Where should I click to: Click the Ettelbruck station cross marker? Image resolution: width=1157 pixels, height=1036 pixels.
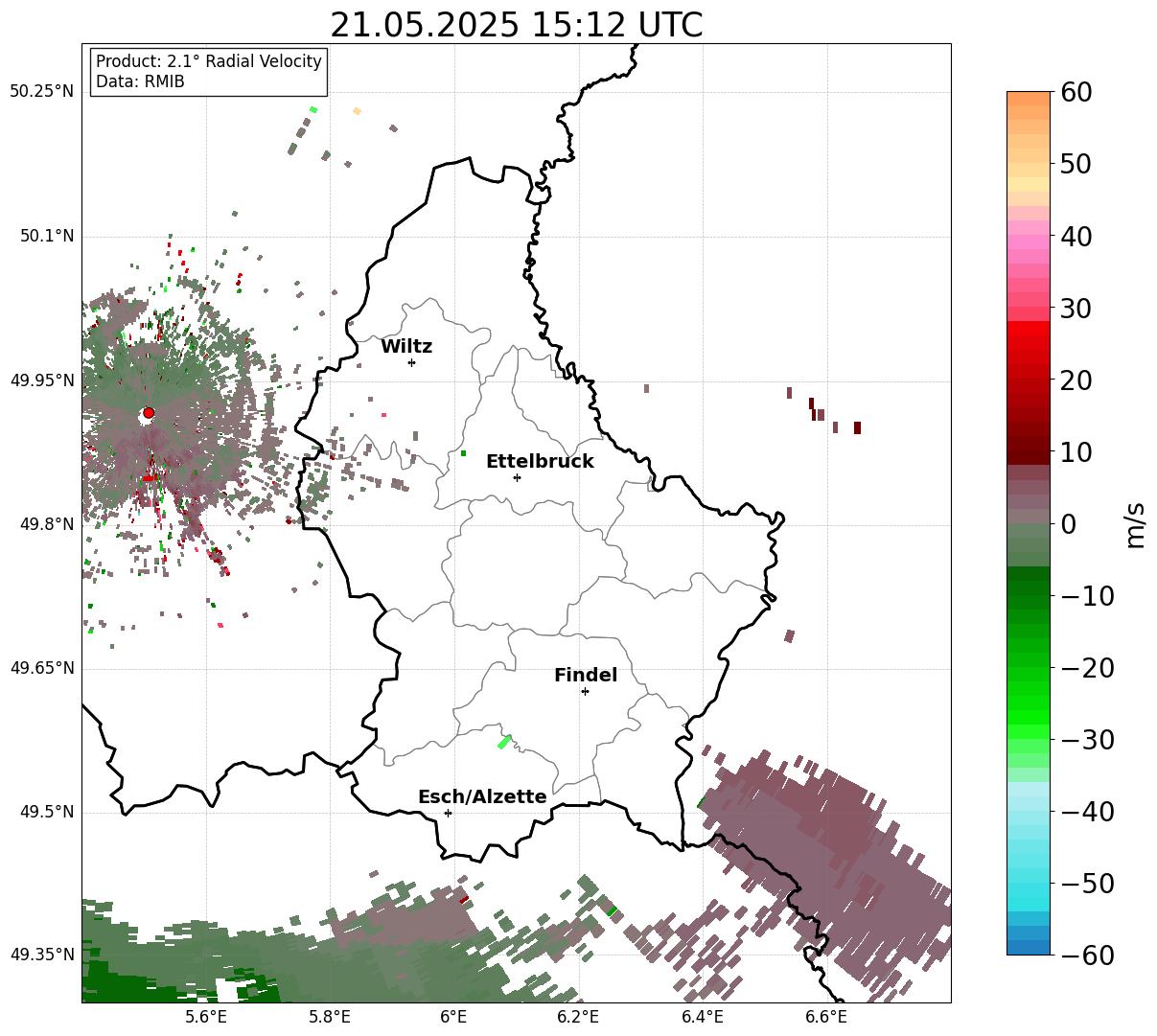(517, 477)
